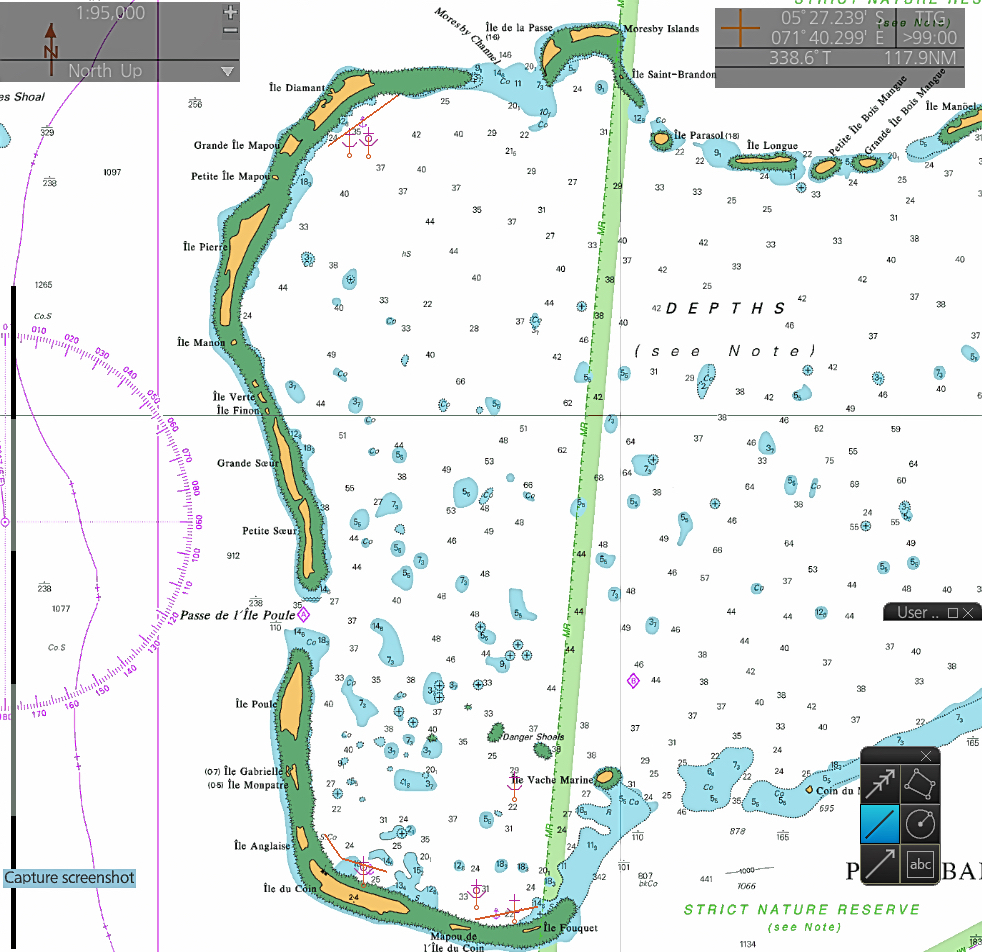This screenshot has width=982, height=952.
Task: Select the triple-arrowhead vector tool
Action: click(880, 784)
